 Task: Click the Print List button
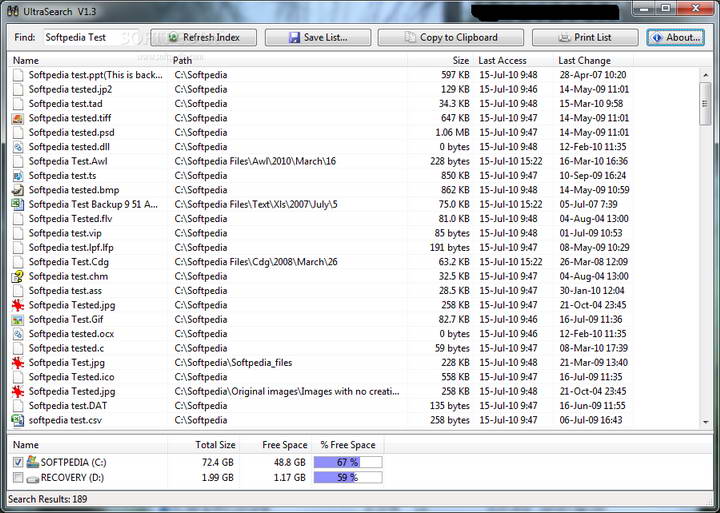pos(585,38)
